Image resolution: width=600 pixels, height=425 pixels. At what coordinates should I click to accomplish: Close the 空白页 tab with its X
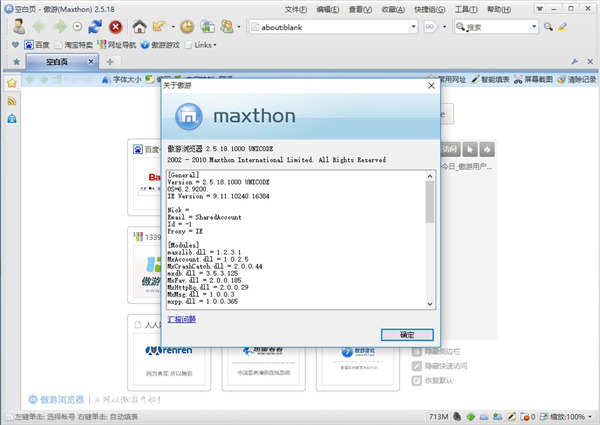point(91,61)
